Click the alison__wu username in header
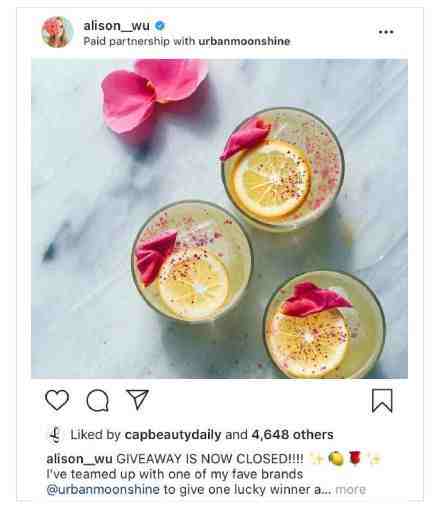 pos(116,26)
